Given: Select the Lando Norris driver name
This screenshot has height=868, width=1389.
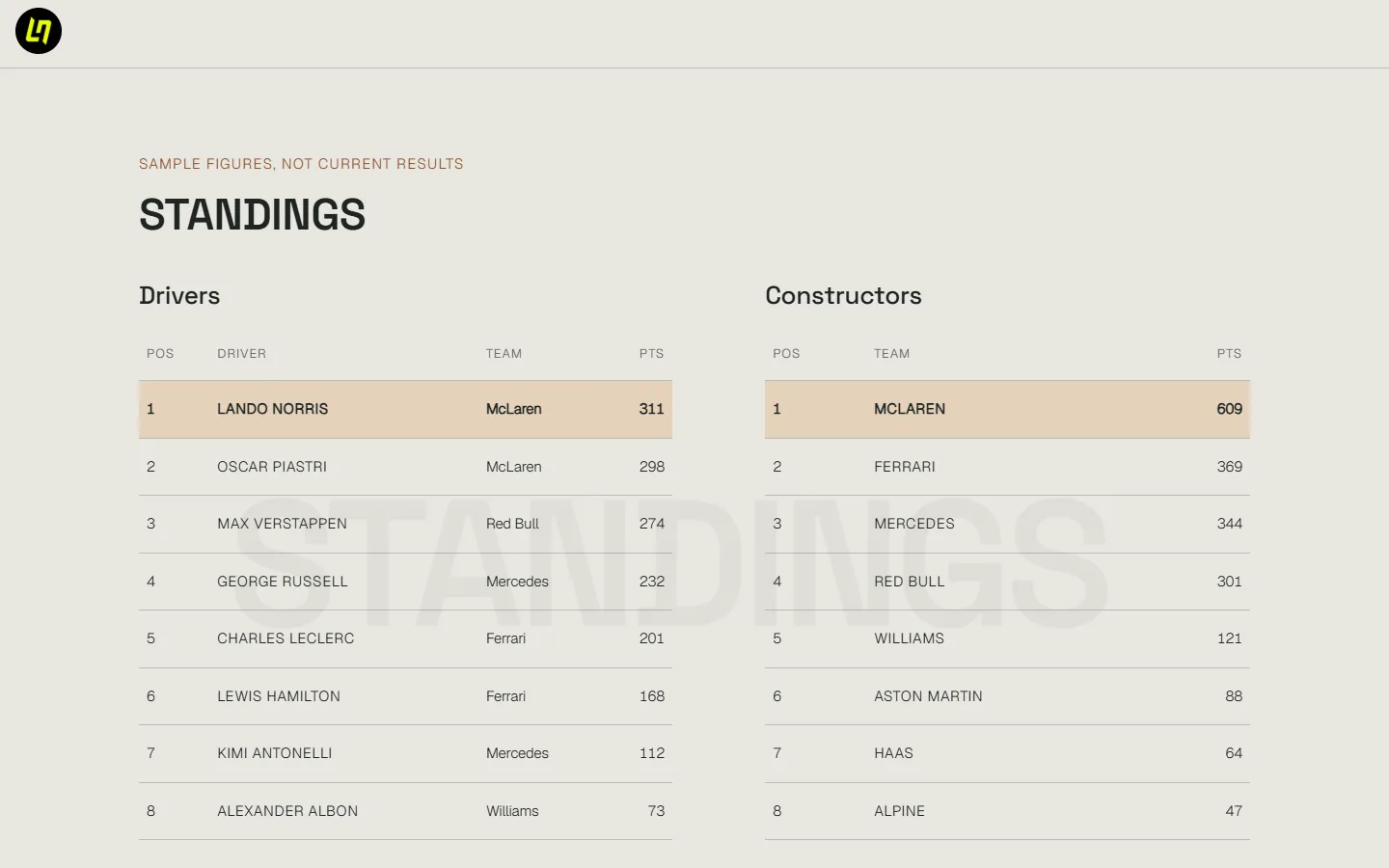Looking at the screenshot, I should click(272, 409).
